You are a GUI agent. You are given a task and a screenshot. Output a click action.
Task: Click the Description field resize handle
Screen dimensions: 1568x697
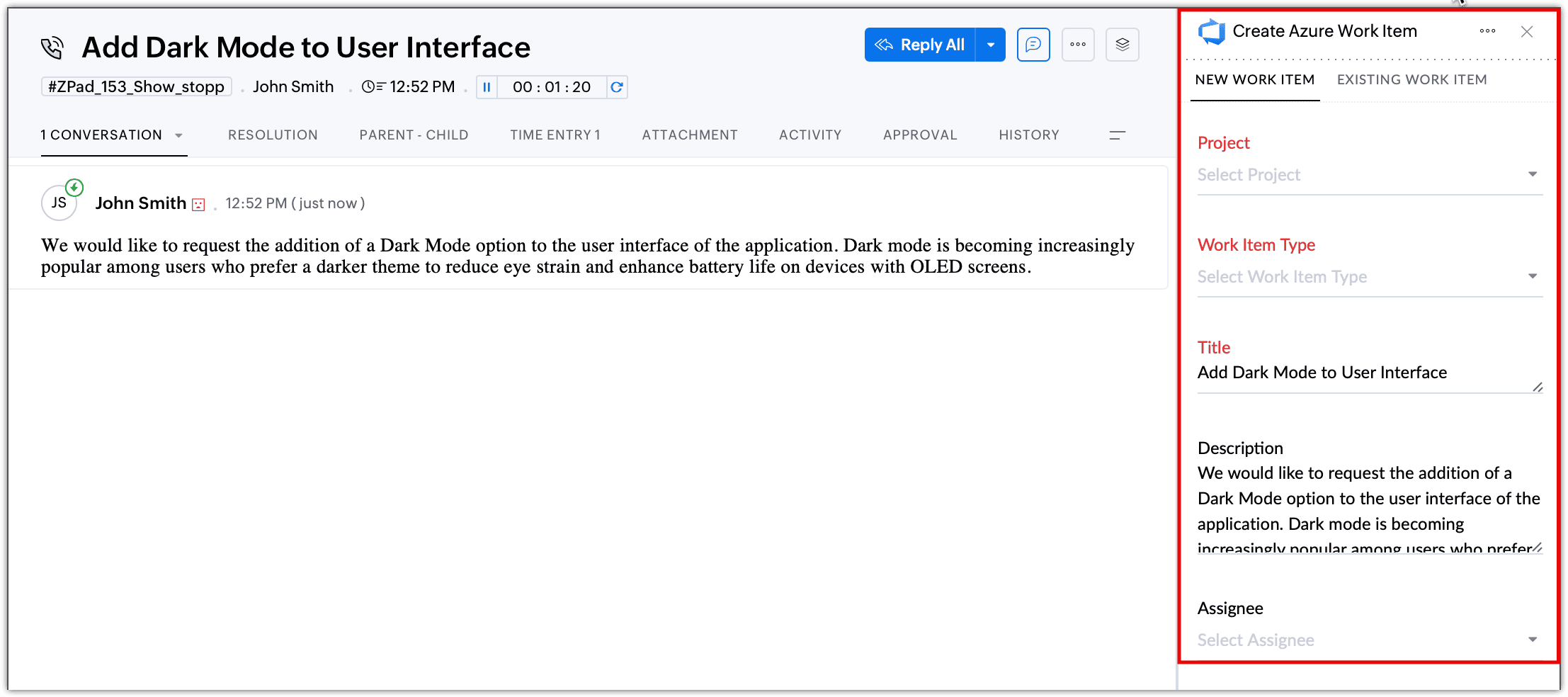pos(1537,548)
